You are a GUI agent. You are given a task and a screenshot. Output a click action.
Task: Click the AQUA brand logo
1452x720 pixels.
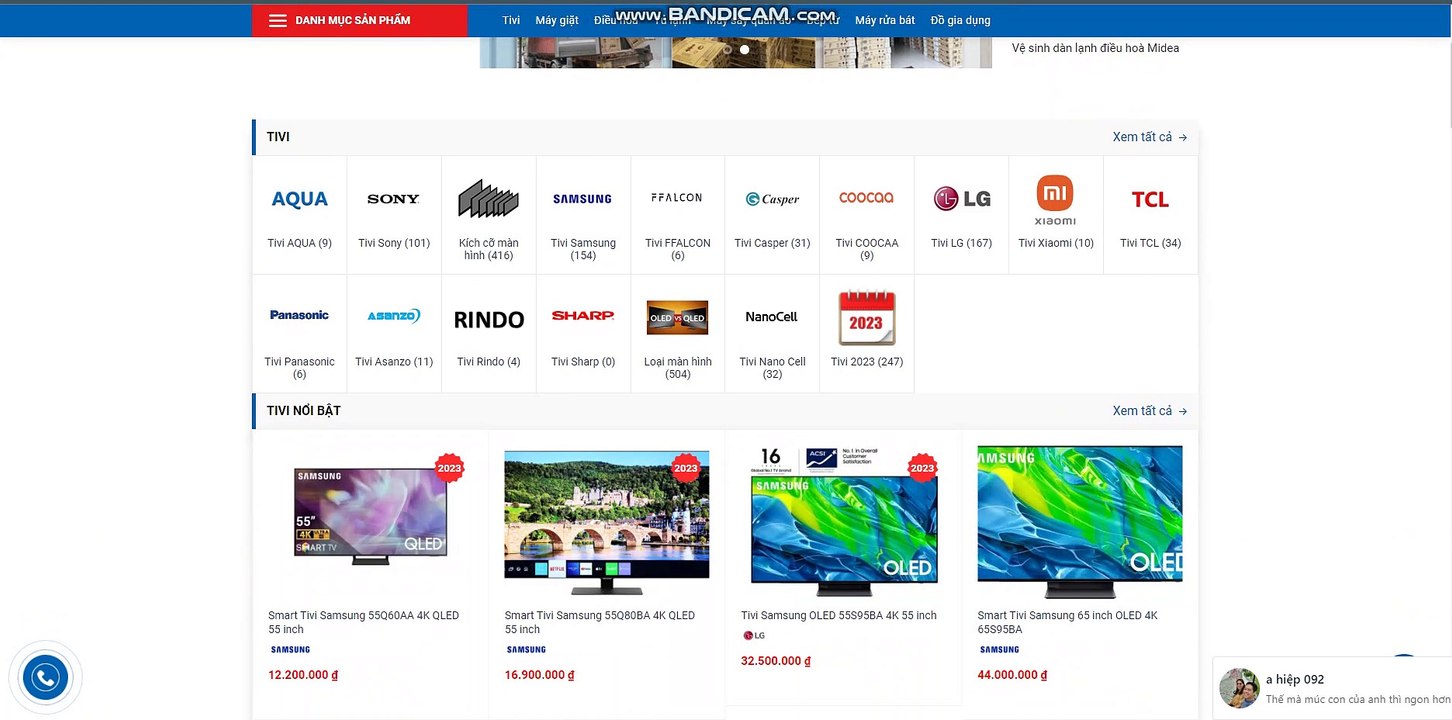point(300,199)
